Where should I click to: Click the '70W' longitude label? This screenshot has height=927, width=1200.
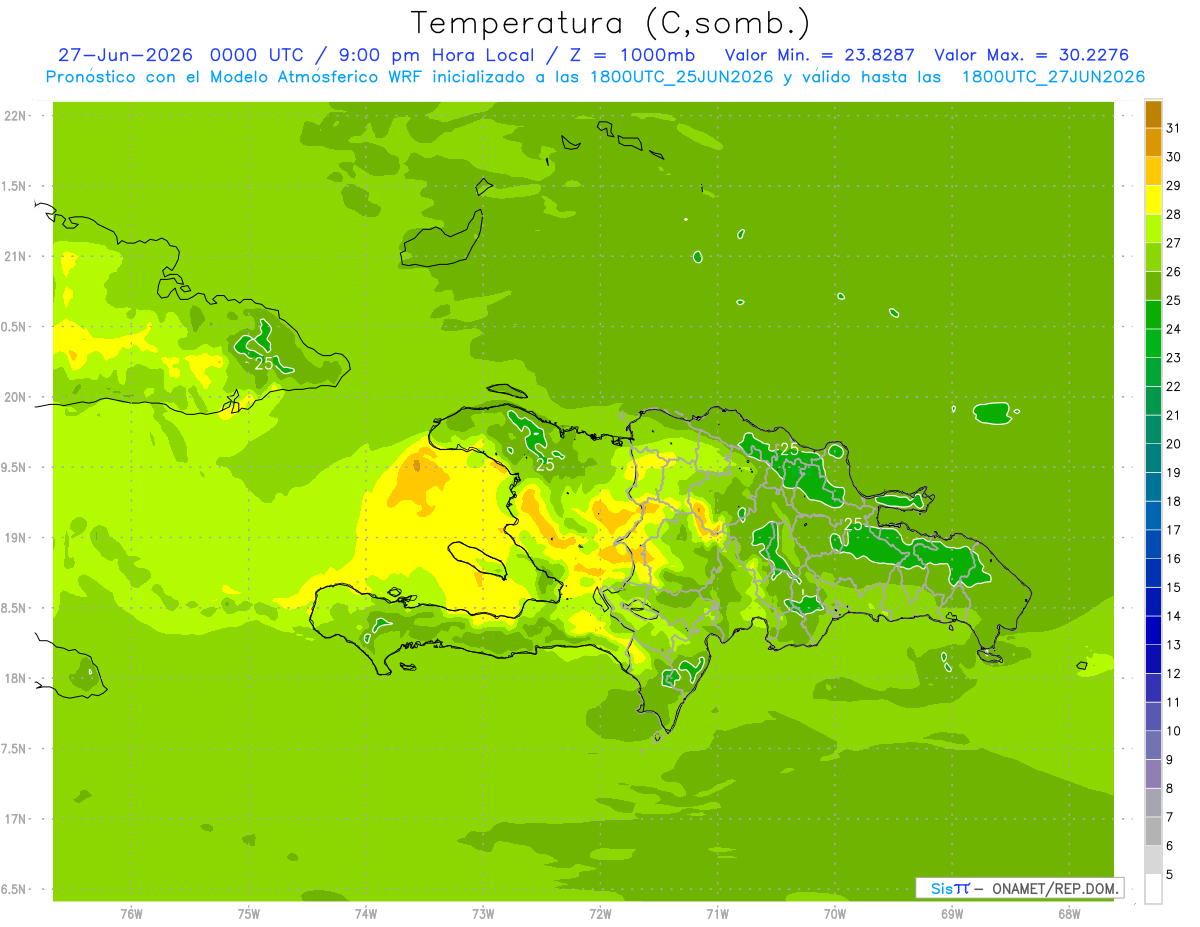pos(835,913)
